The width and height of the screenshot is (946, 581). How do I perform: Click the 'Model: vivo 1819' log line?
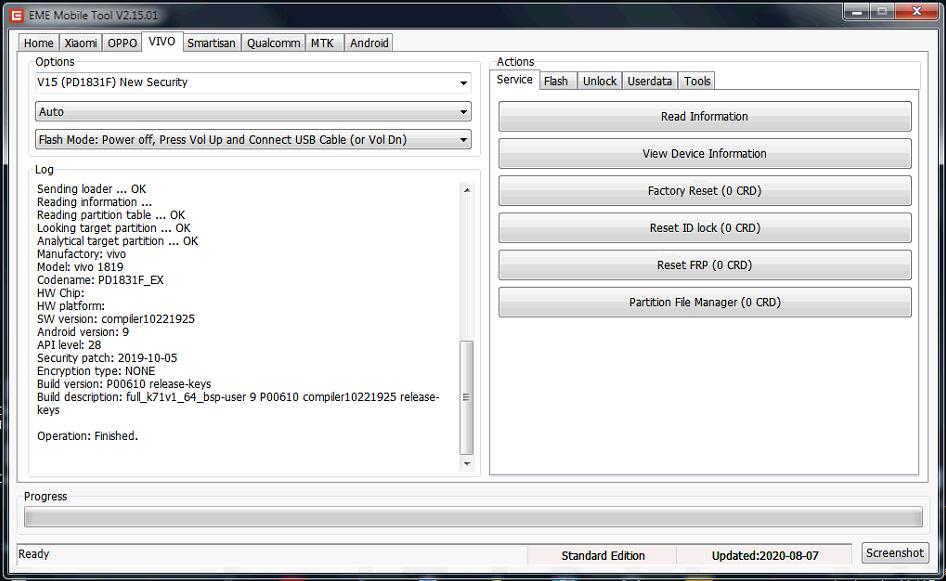pos(80,267)
